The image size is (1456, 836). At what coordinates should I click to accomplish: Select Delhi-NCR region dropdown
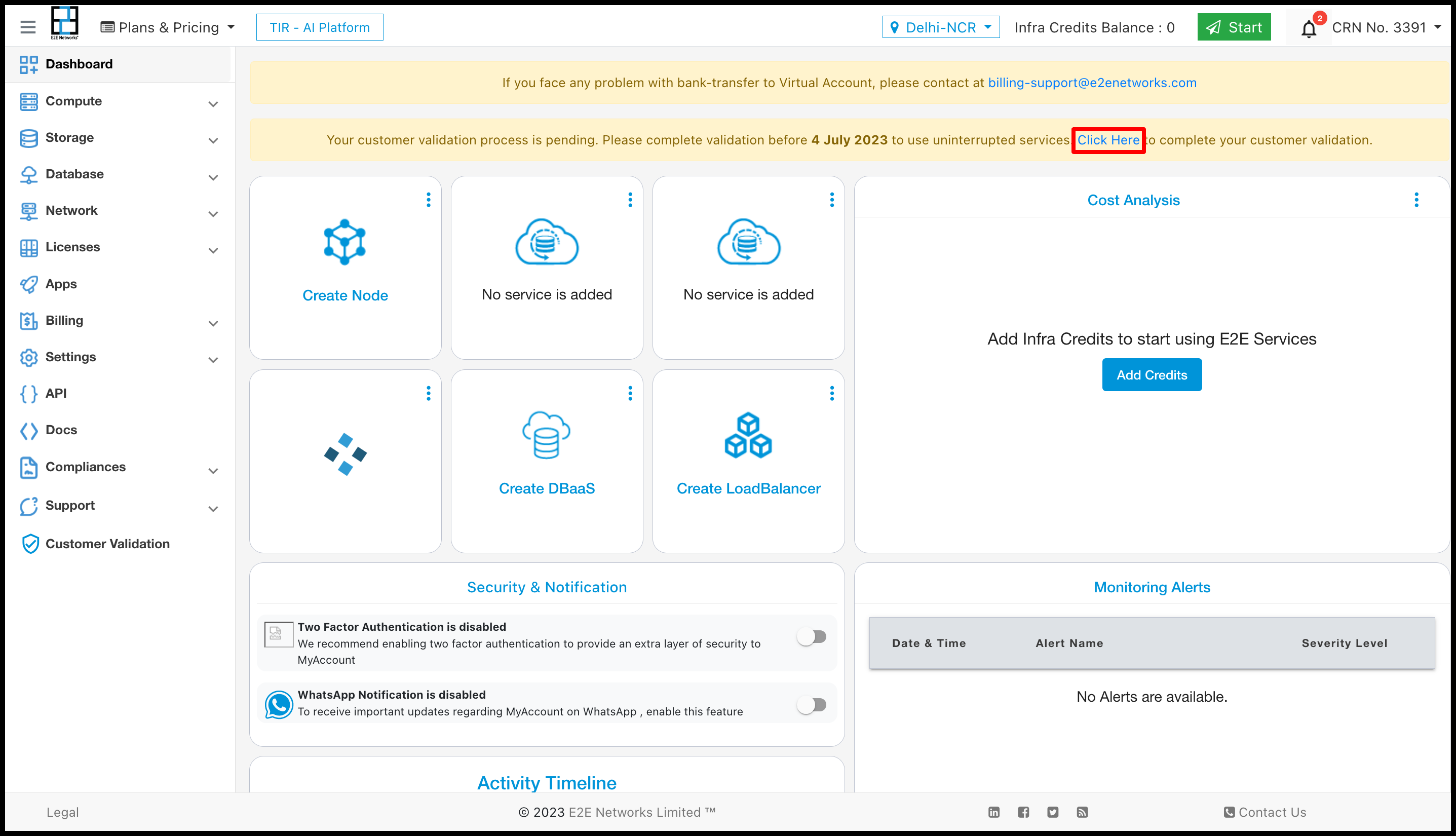[x=939, y=27]
